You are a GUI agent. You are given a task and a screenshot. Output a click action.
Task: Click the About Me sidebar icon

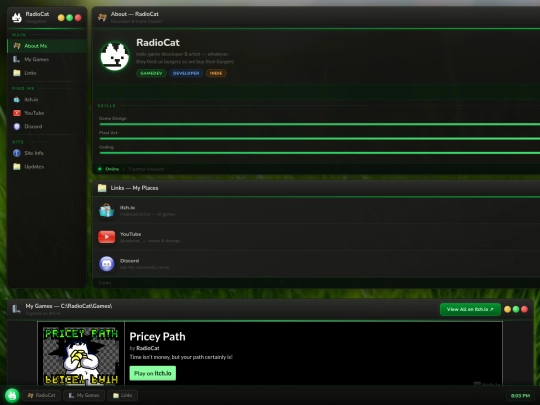17,46
